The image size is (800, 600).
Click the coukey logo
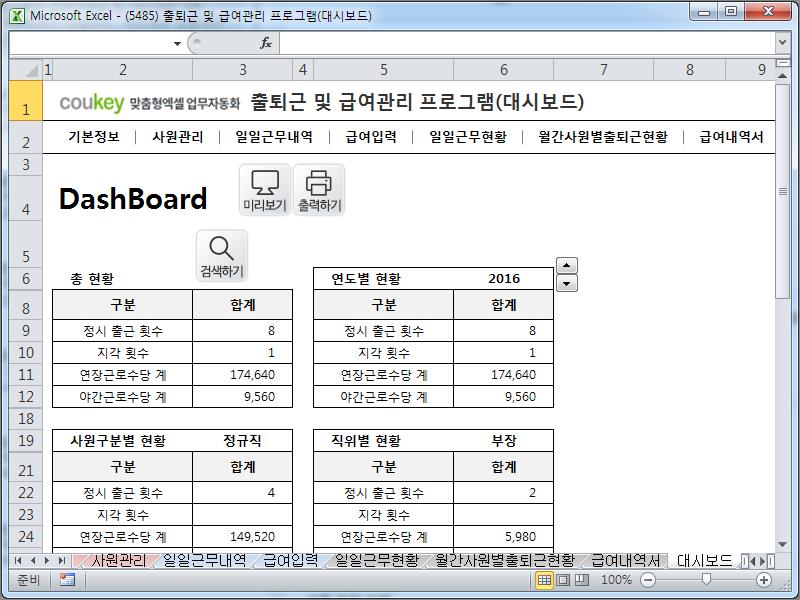91,103
